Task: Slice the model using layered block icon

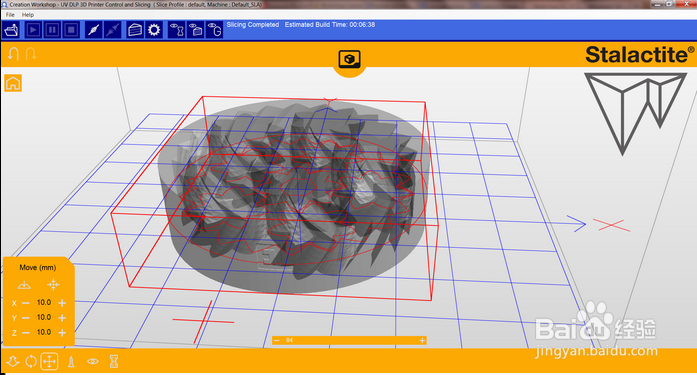Action: (x=135, y=30)
